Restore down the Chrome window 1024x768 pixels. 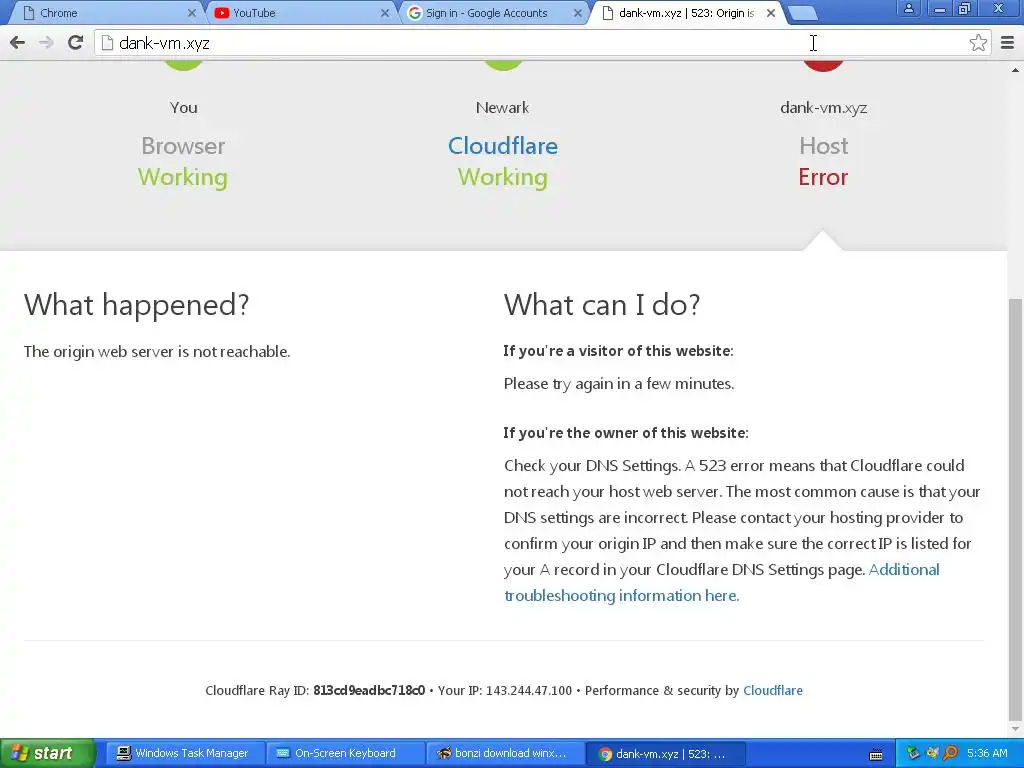pyautogui.click(x=965, y=8)
